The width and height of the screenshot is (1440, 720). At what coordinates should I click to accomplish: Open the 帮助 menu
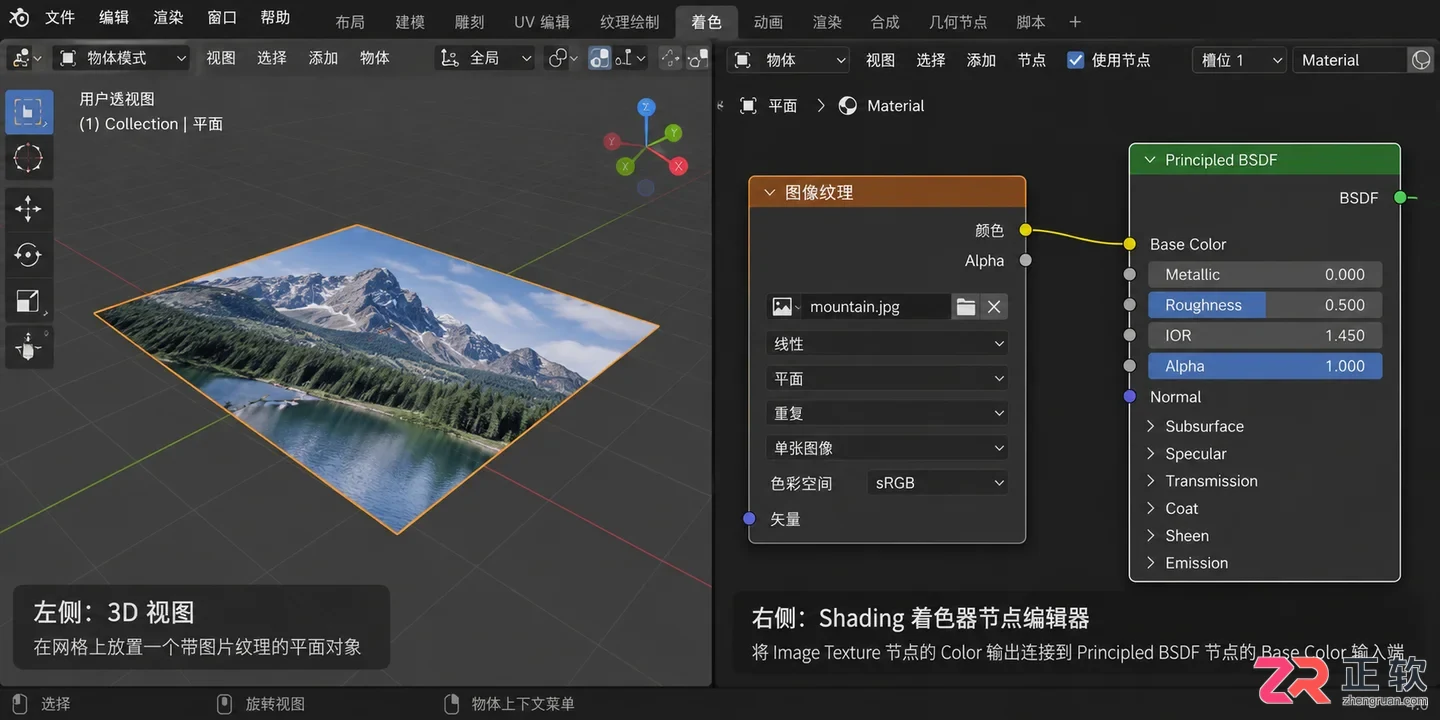(275, 18)
